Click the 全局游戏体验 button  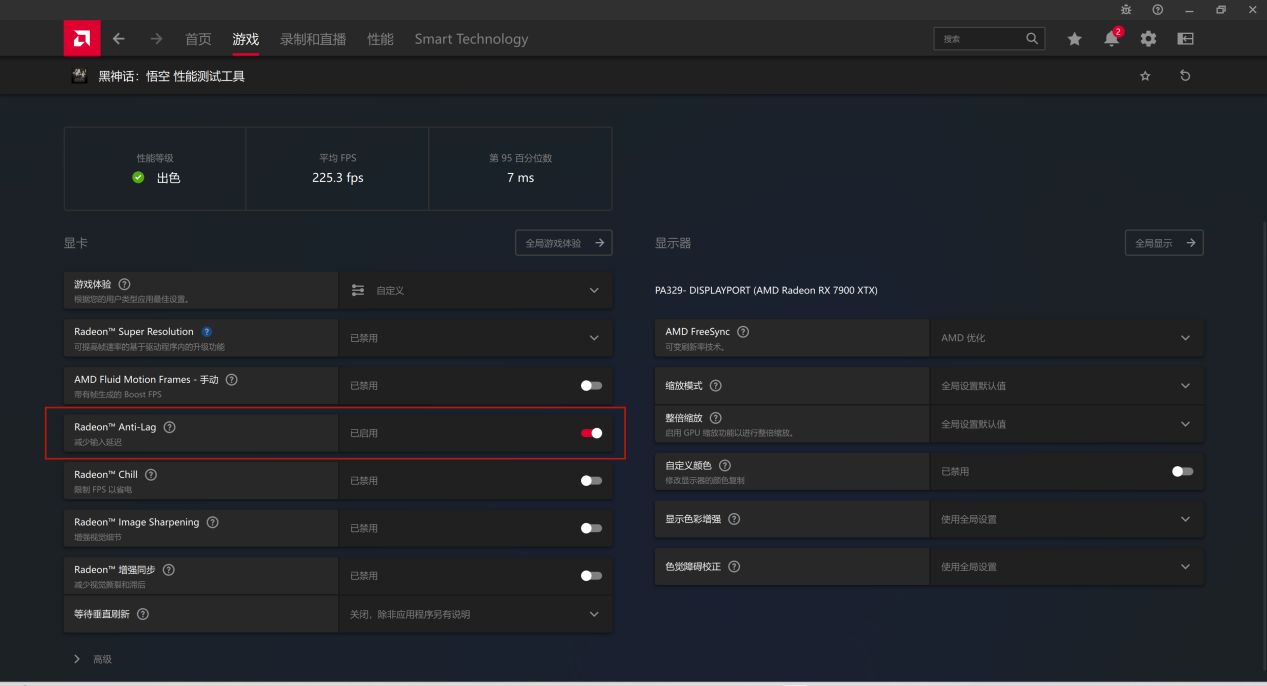point(563,242)
